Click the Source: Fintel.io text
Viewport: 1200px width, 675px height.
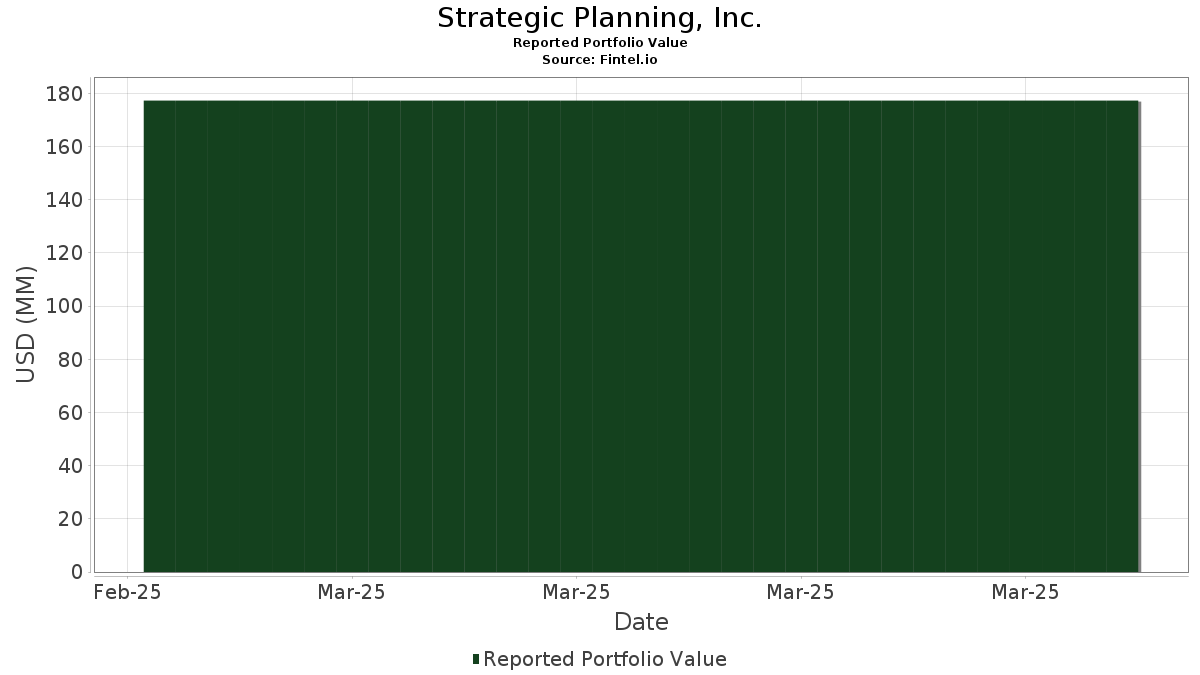coord(600,60)
